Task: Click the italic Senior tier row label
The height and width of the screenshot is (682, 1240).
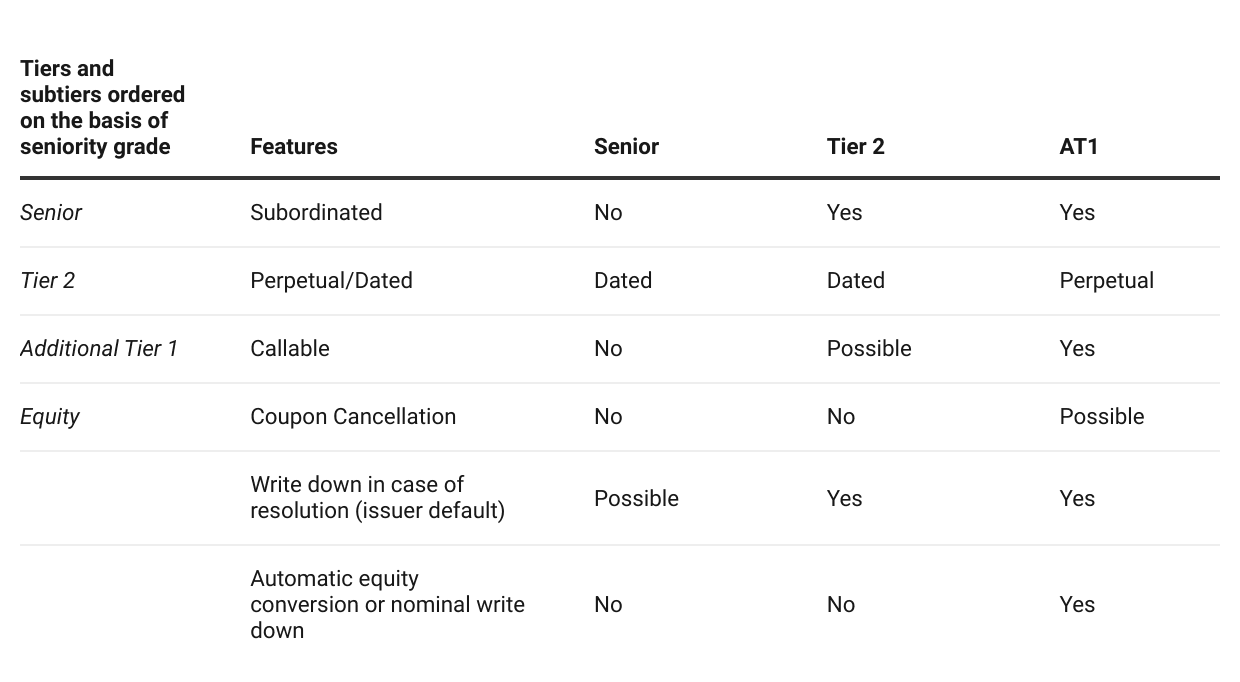Action: click(x=51, y=213)
